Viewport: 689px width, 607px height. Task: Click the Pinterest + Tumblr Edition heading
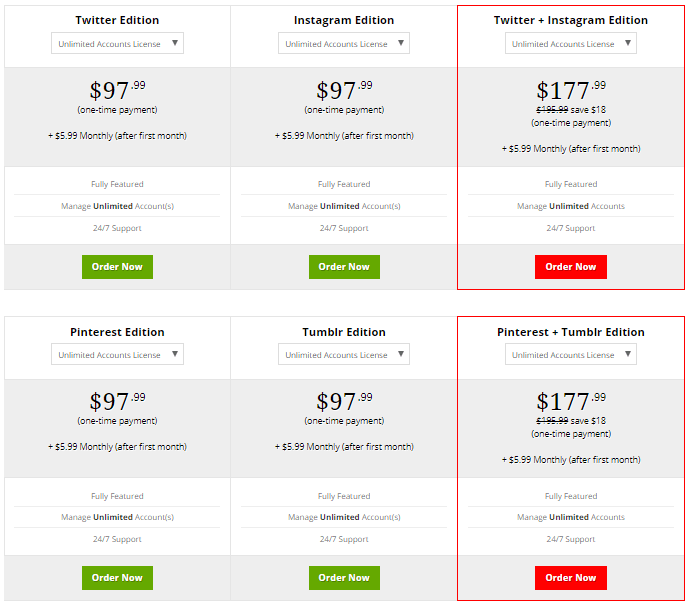[x=571, y=332]
